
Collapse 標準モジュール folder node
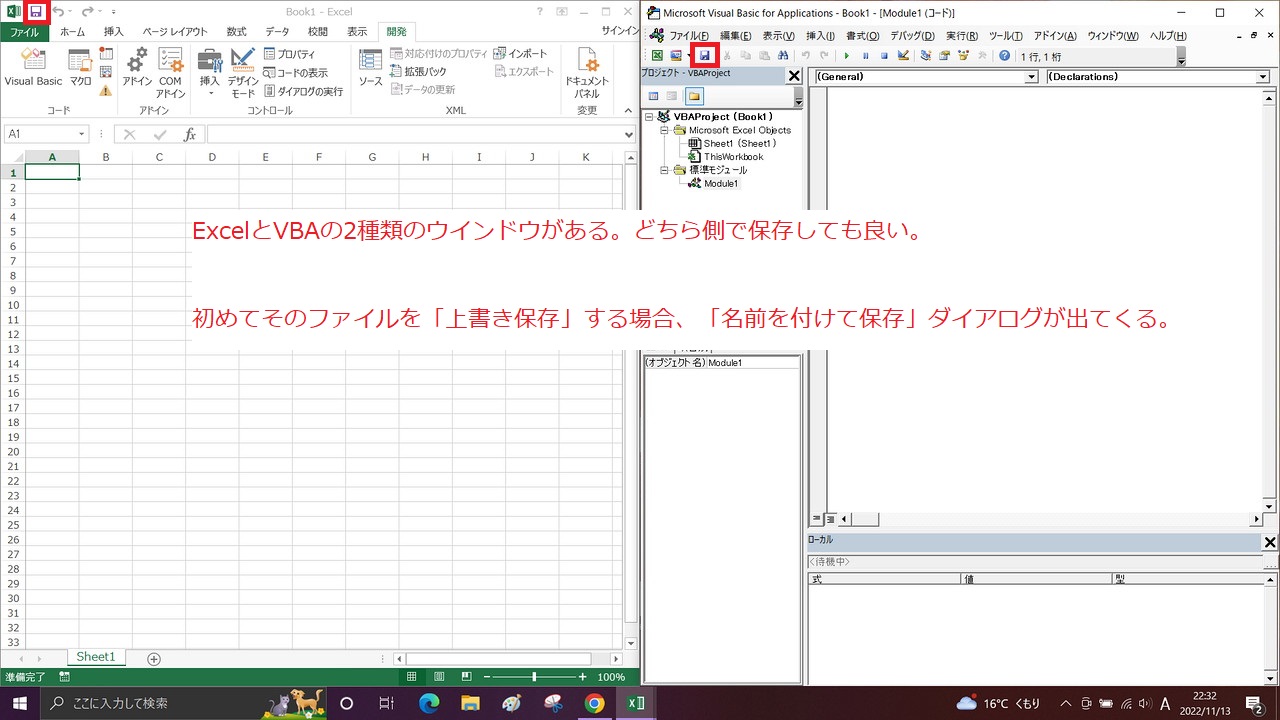click(x=664, y=170)
